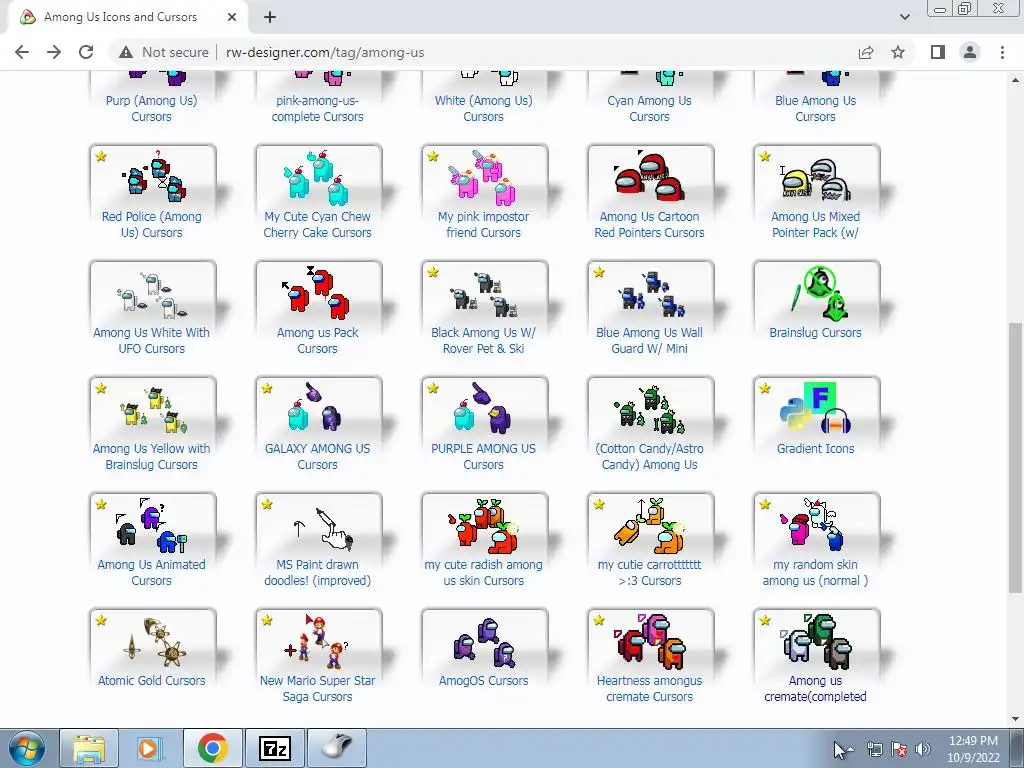Image resolution: width=1024 pixels, height=768 pixels.
Task: Open the Windows Start menu
Action: pyautogui.click(x=27, y=748)
